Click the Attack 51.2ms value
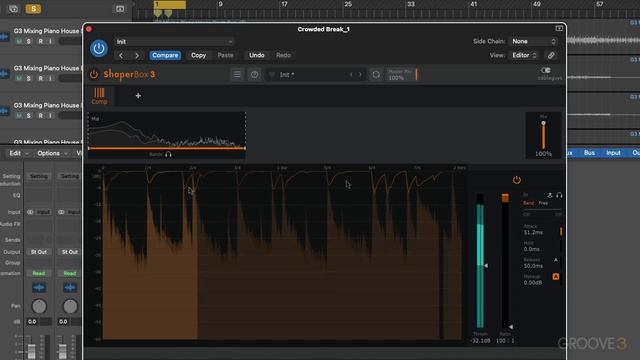The height and width of the screenshot is (360, 640). click(533, 232)
